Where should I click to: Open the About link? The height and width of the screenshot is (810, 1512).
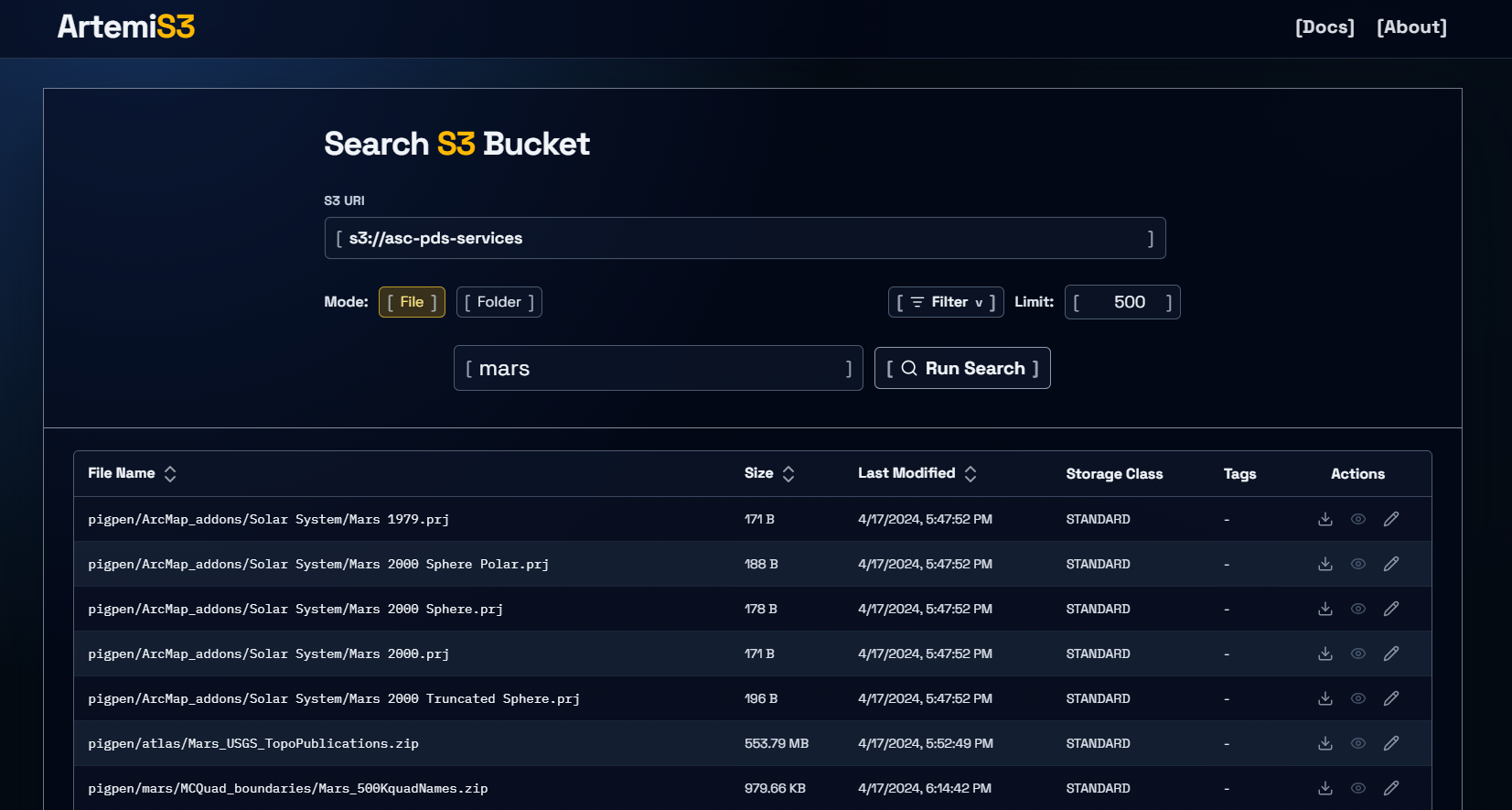click(1411, 27)
